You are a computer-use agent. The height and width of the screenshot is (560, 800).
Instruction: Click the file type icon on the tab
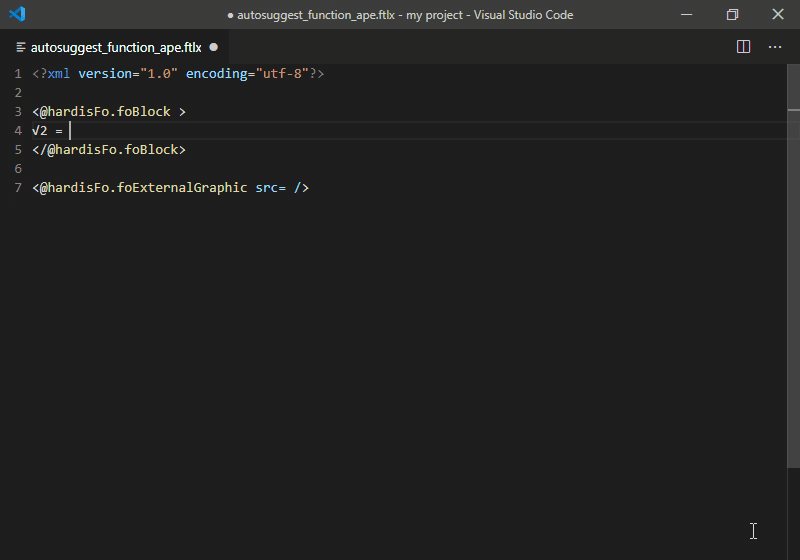(x=21, y=47)
